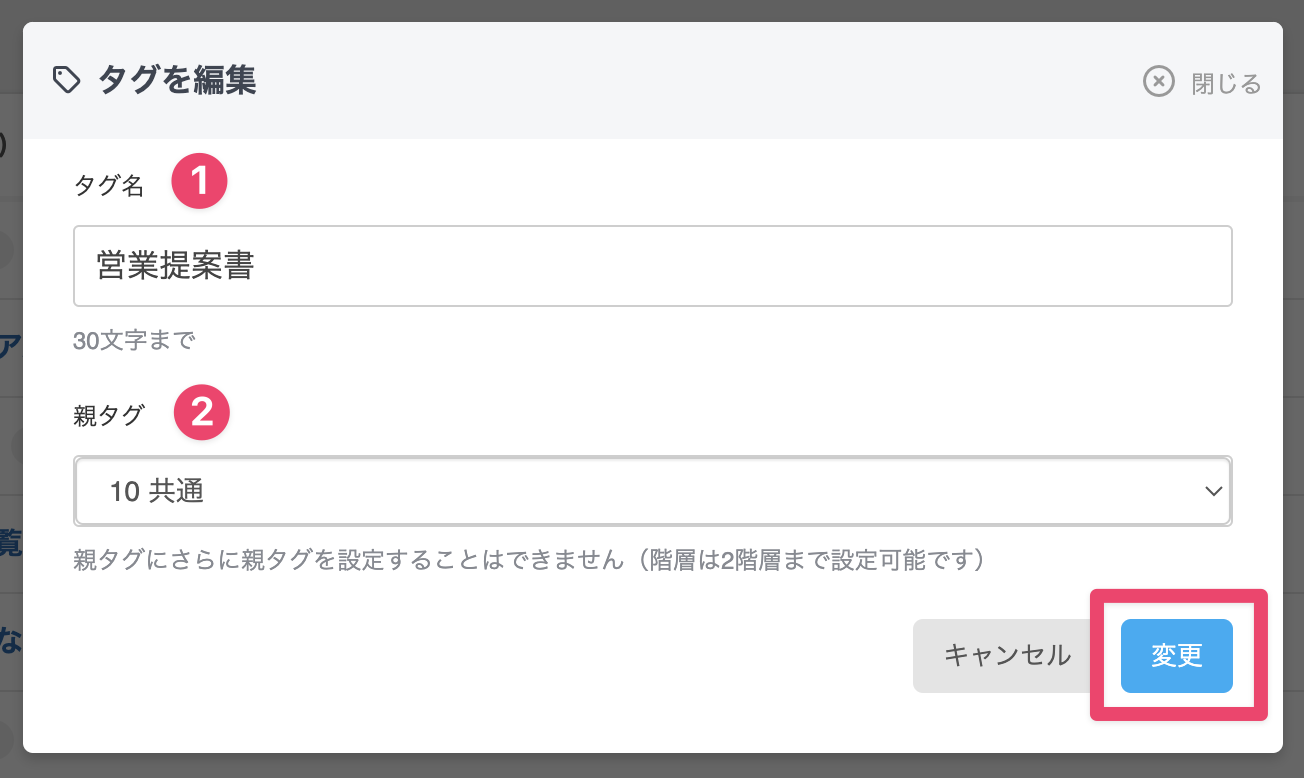Open the 親タグ dropdown list
The width and height of the screenshot is (1304, 778).
[x=652, y=491]
